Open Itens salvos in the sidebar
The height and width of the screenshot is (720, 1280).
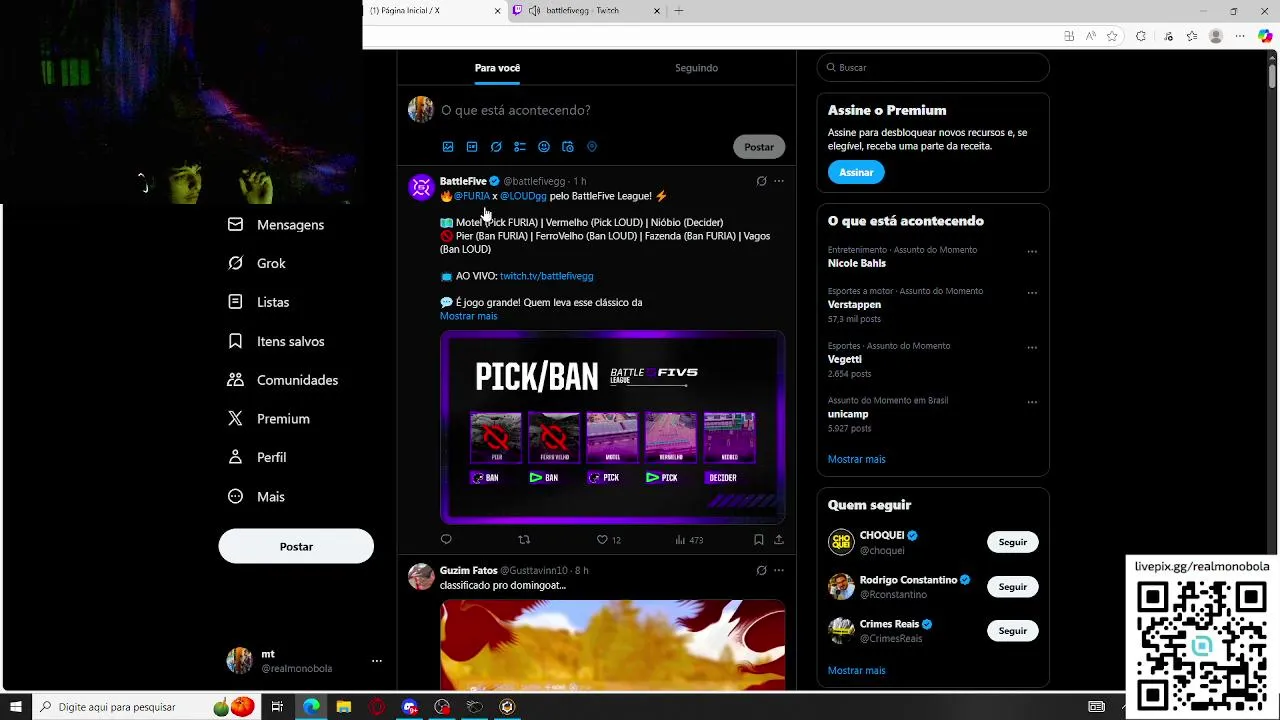pos(276,341)
